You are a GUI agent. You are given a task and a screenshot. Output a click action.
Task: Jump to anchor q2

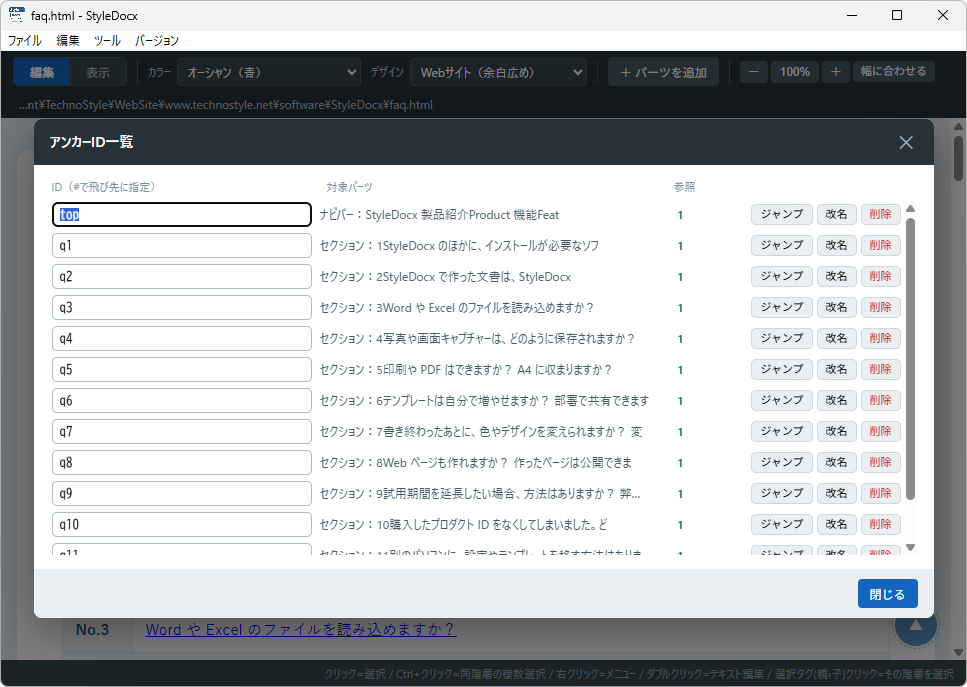[x=781, y=276]
